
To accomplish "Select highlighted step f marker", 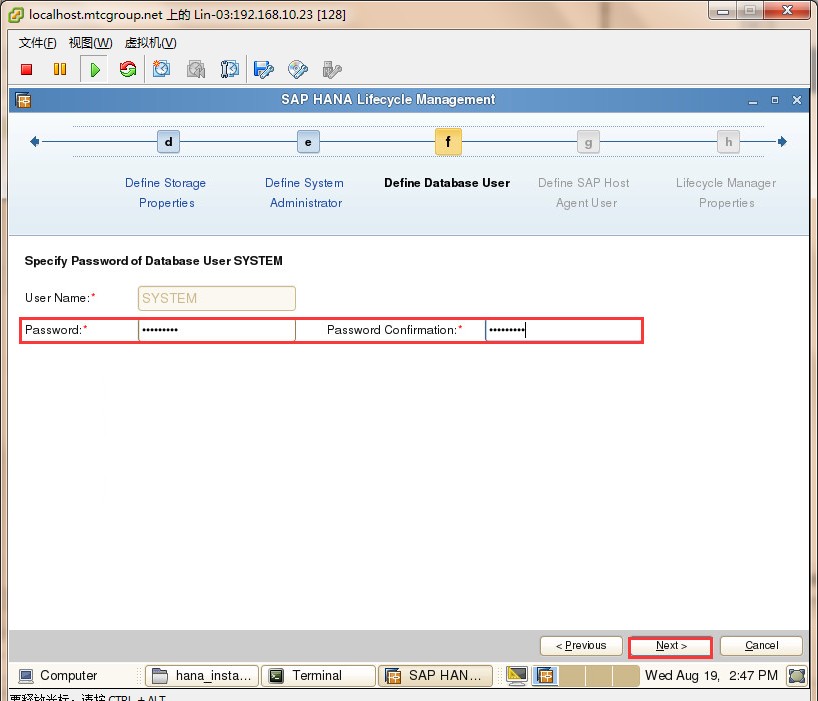I will tap(448, 142).
